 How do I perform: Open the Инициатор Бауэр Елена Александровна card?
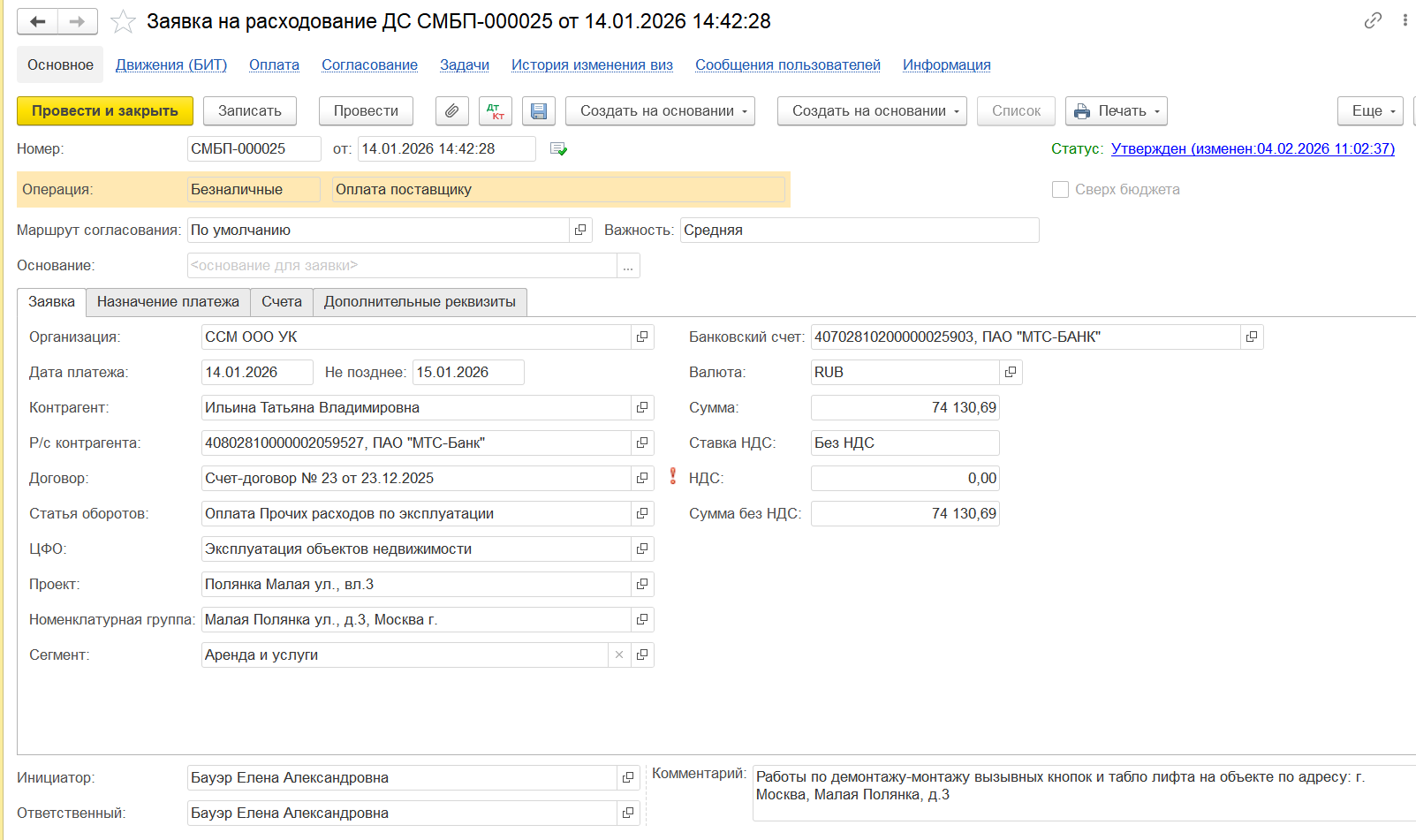pyautogui.click(x=628, y=778)
